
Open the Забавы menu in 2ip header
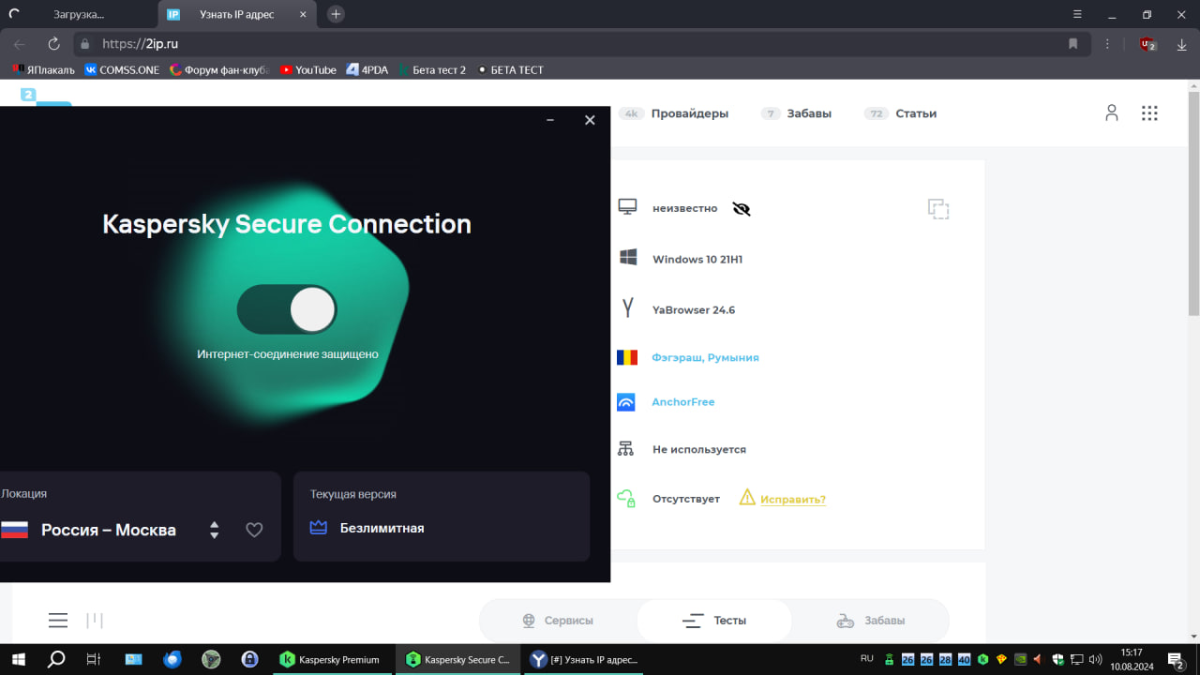click(809, 113)
